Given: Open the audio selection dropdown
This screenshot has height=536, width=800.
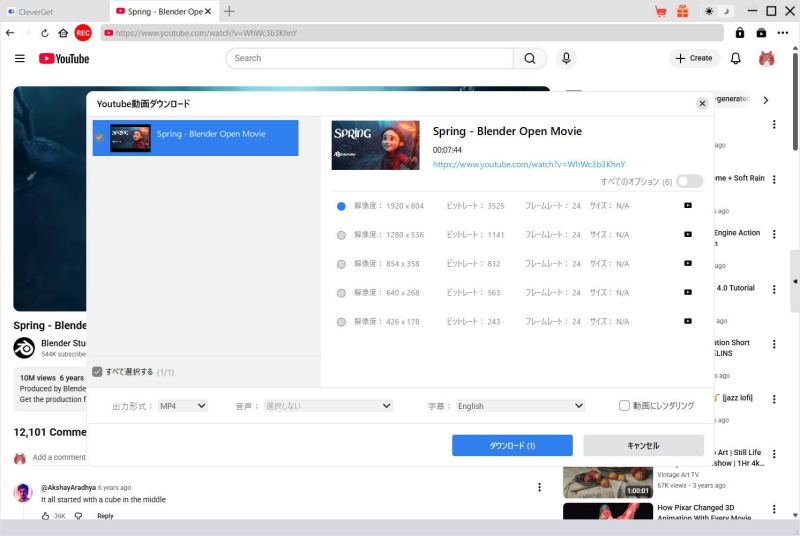Looking at the screenshot, I should click(328, 406).
